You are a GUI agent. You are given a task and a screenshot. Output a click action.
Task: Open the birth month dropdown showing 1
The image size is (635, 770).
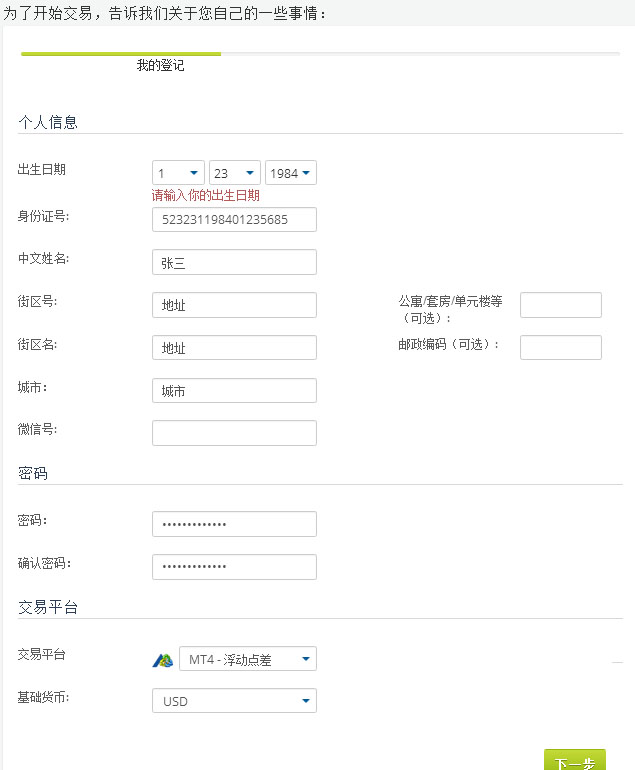pos(178,173)
